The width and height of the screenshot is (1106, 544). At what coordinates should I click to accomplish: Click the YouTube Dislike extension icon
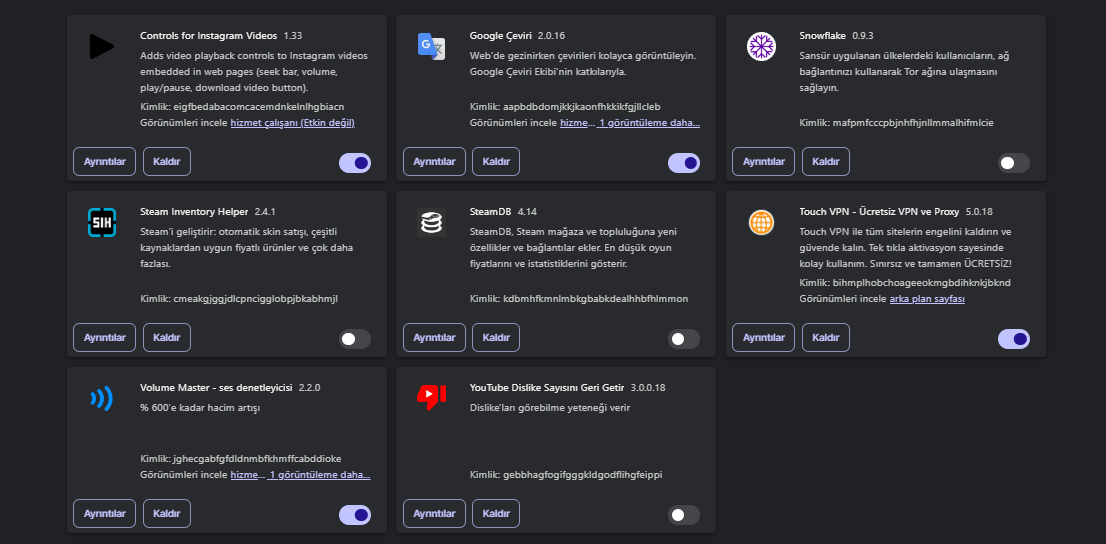click(431, 398)
